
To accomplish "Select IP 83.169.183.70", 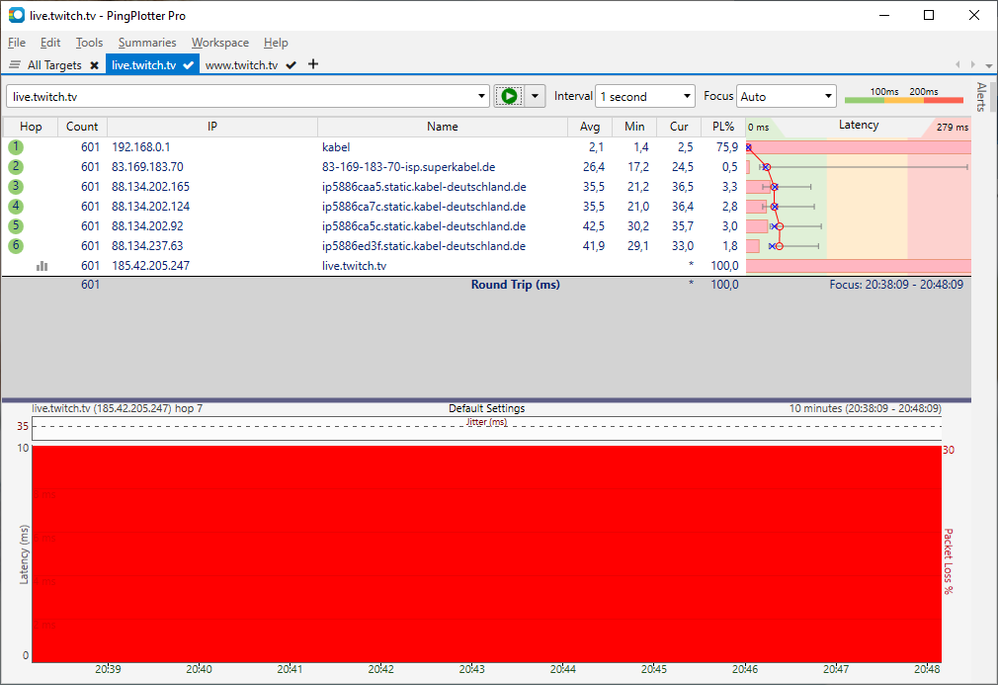I will 148,167.
